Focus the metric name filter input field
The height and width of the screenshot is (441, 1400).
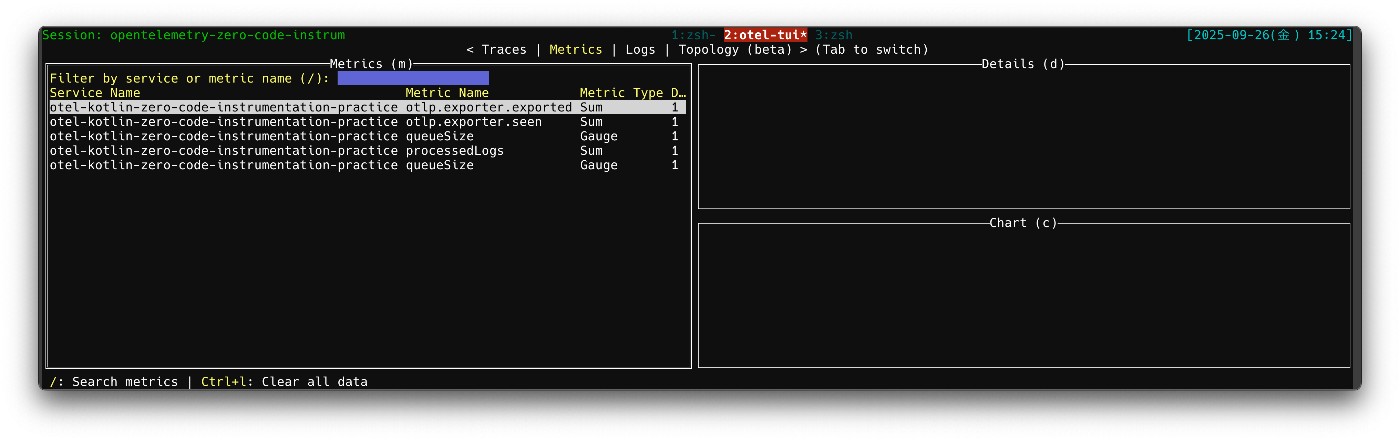(413, 78)
